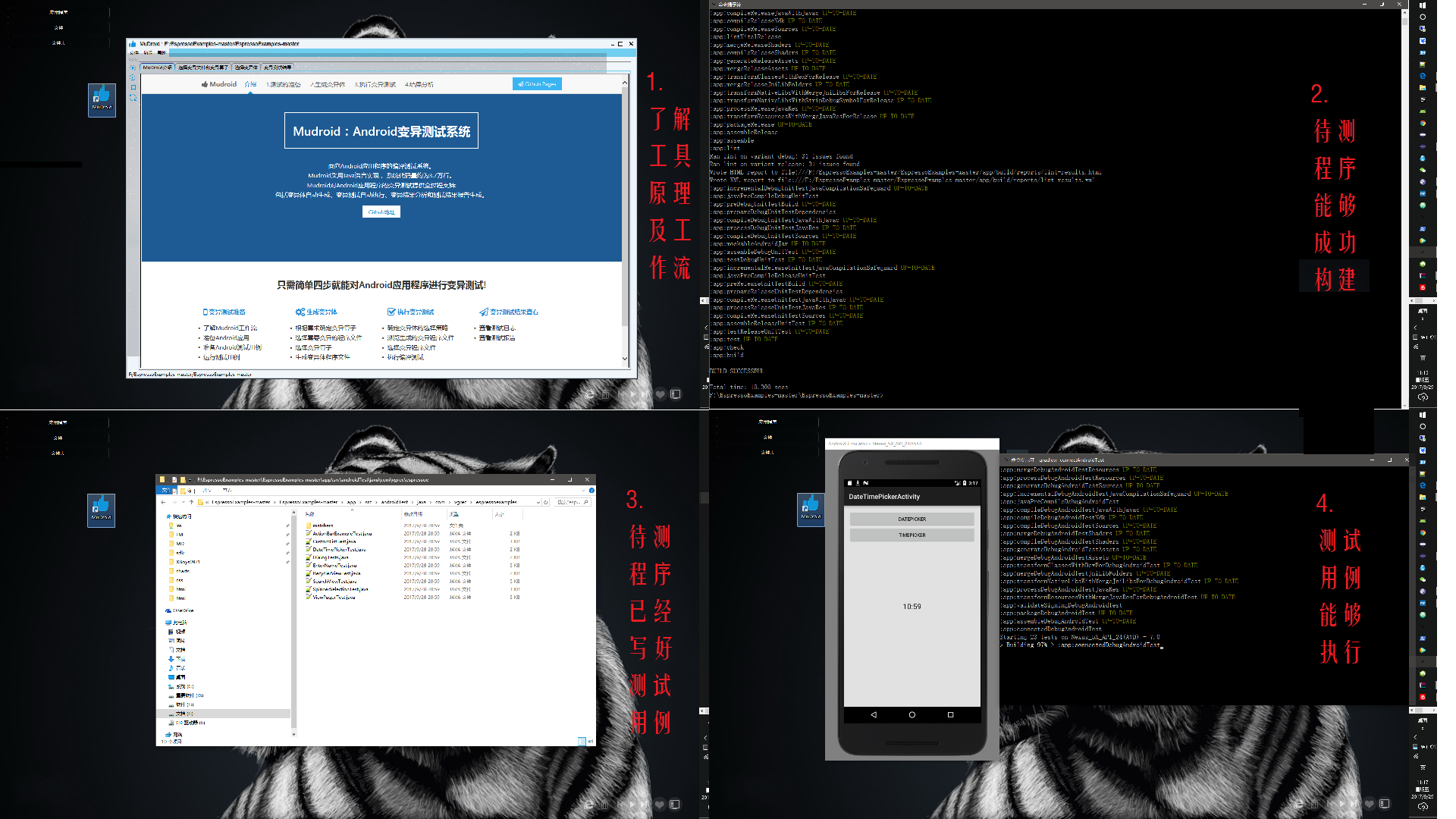The height and width of the screenshot is (819, 1456).
Task: Expand the address bar history dropdown
Action: 538,502
